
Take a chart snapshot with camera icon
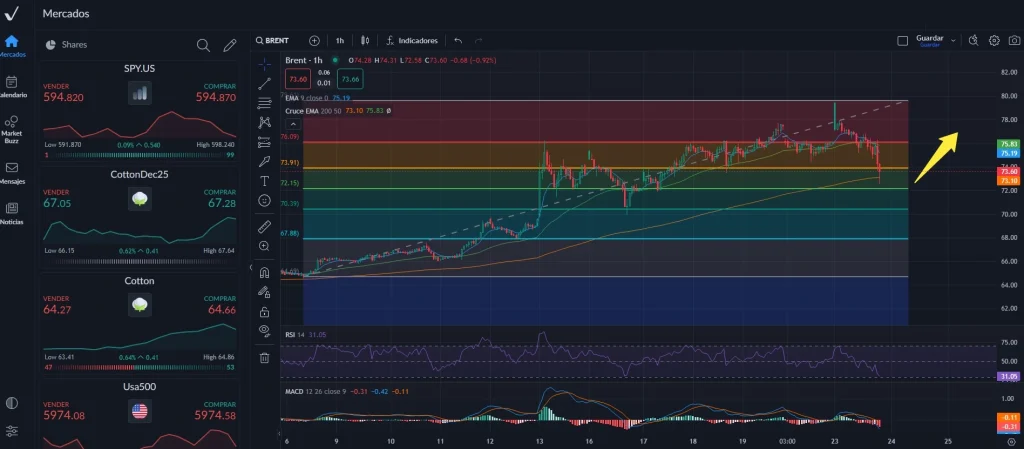click(1013, 40)
